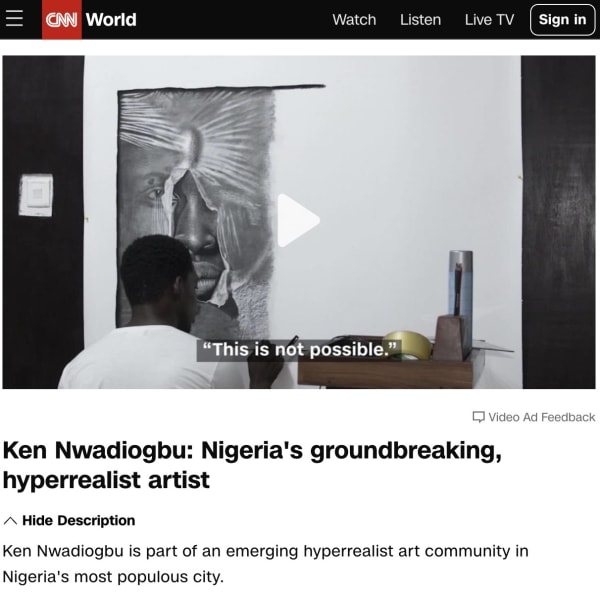Click the Video Ad Feedback text link
Screen dimensions: 600x600
[x=541, y=417]
